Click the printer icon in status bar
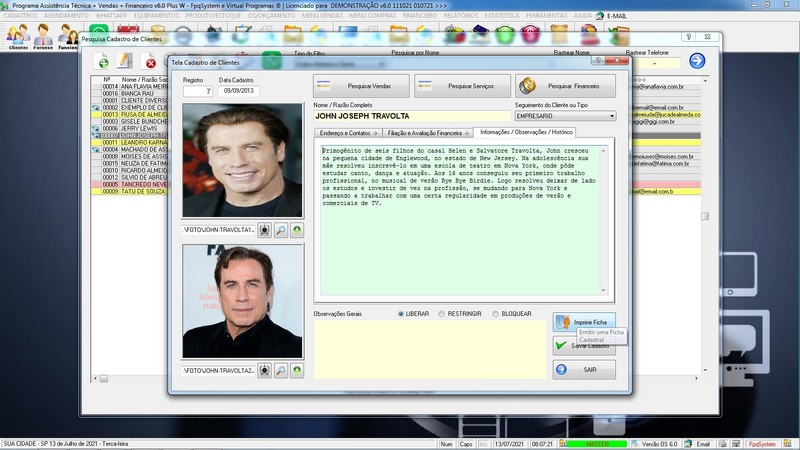This screenshot has height=450, width=800. pyautogui.click(x=723, y=444)
